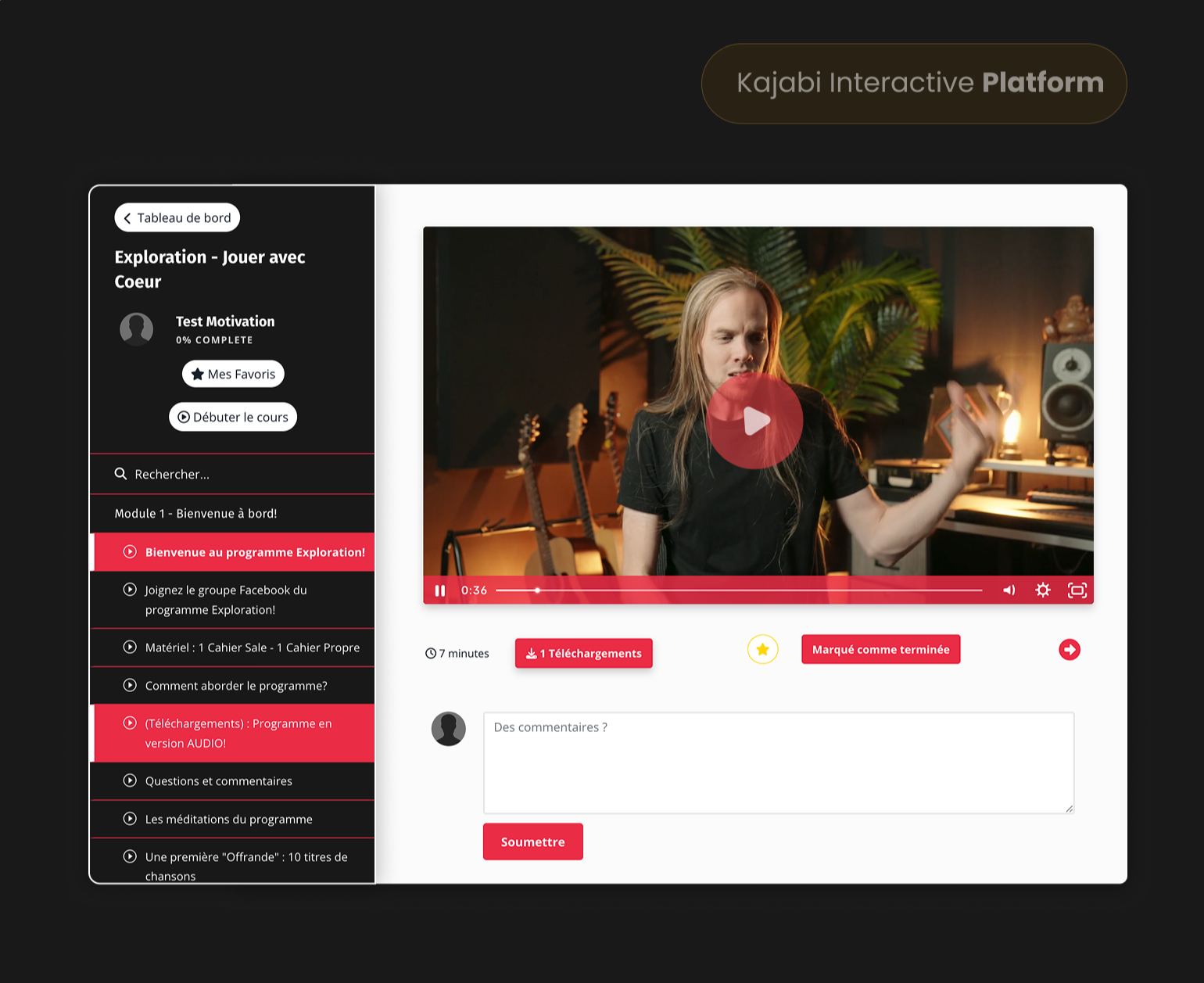The image size is (1204, 983).
Task: Expand Module 1 - Bienvenue à bord!
Action: [233, 514]
